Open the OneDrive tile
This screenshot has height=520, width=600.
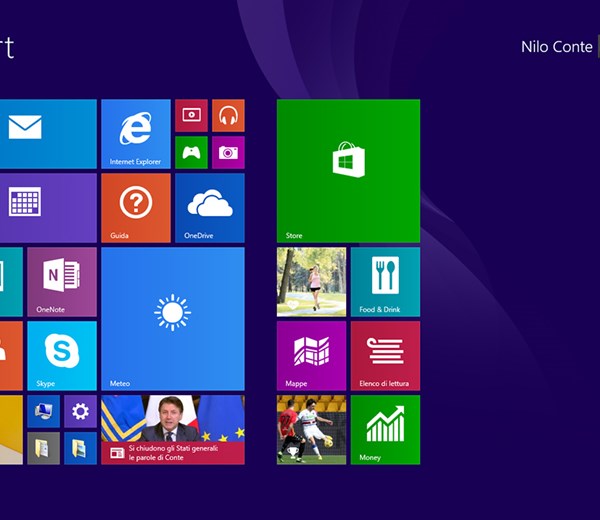pyautogui.click(x=210, y=208)
